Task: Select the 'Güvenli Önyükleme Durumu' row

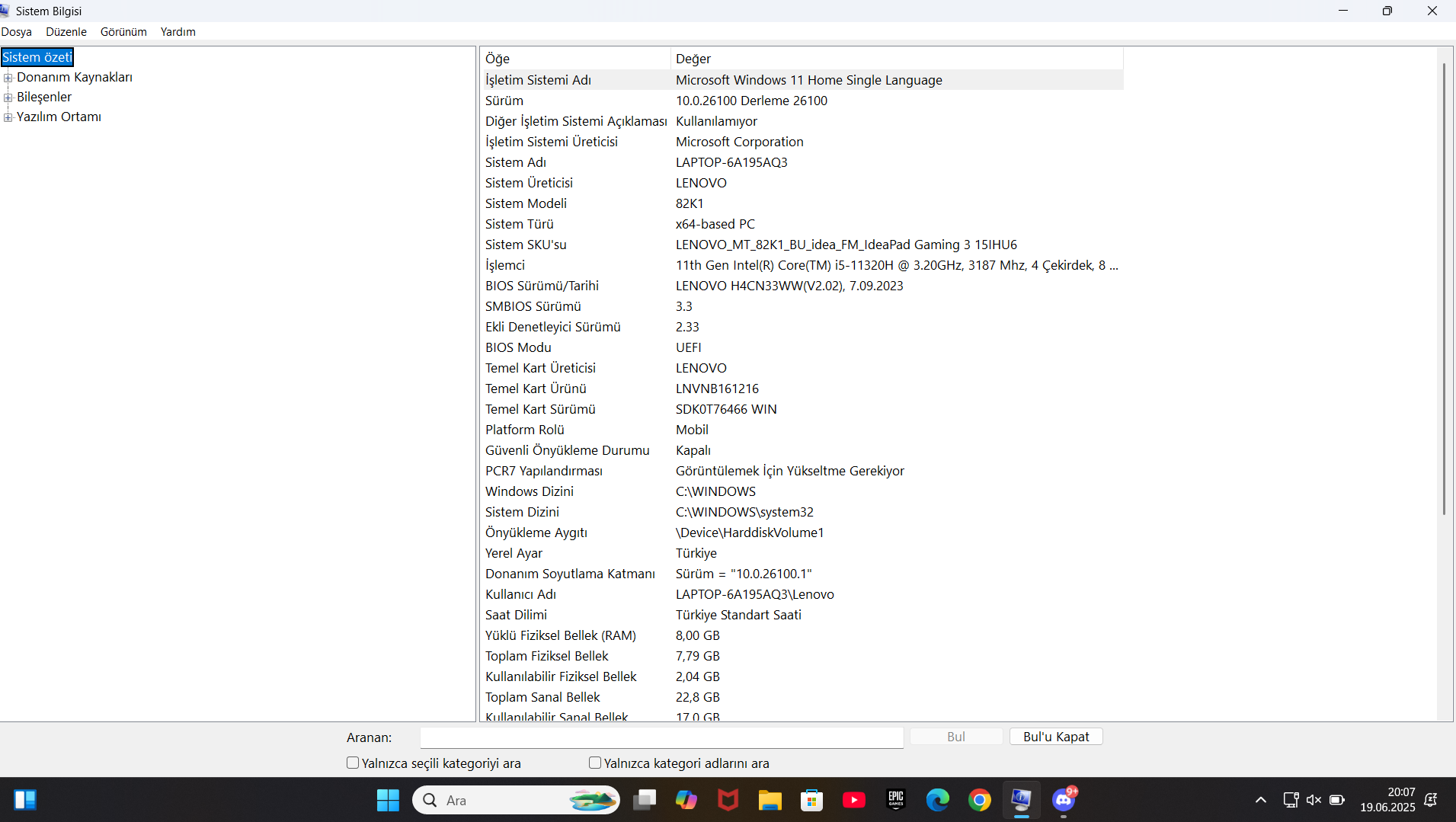Action: pyautogui.click(x=802, y=450)
